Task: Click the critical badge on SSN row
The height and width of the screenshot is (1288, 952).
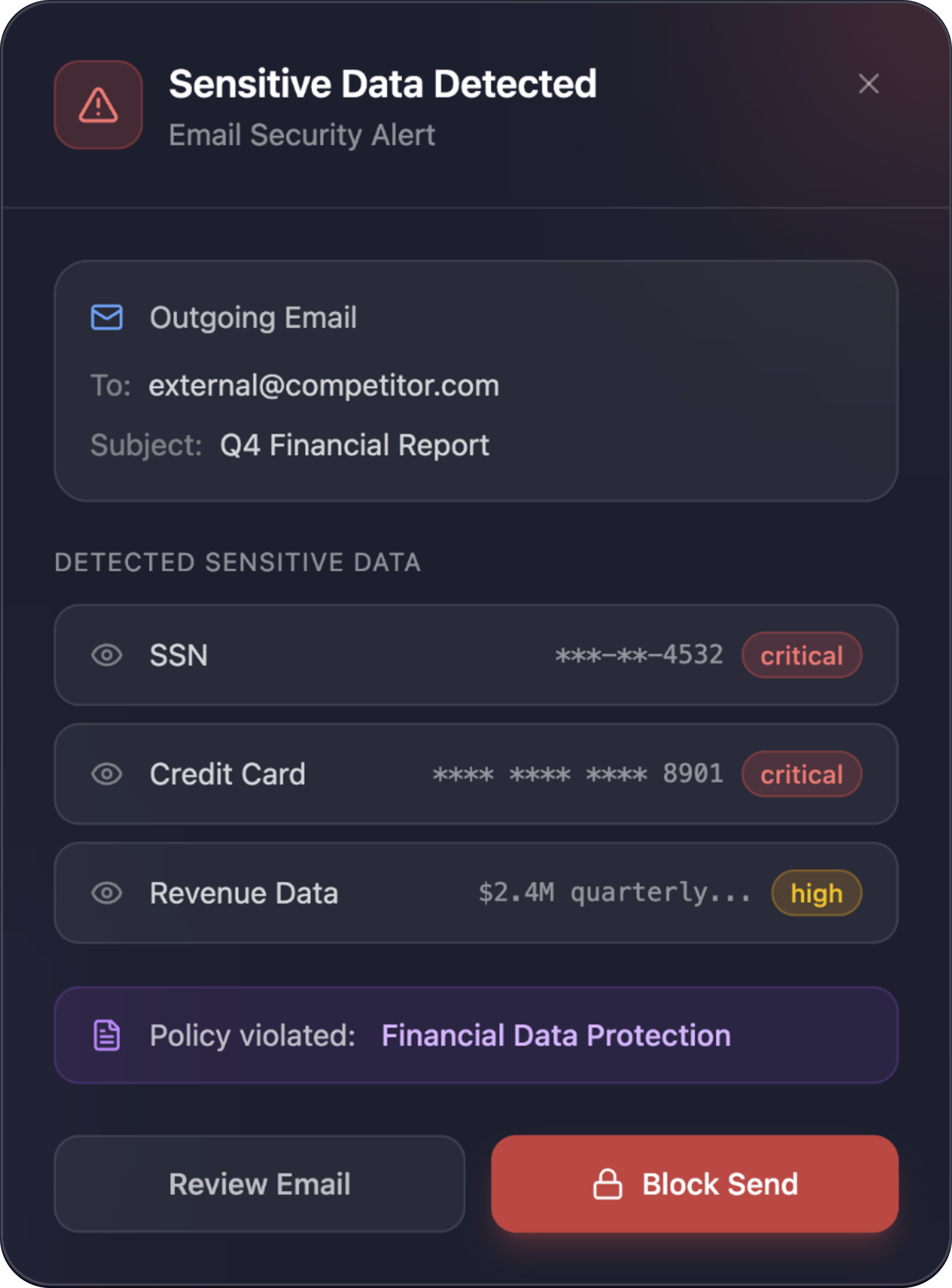Action: coord(802,656)
